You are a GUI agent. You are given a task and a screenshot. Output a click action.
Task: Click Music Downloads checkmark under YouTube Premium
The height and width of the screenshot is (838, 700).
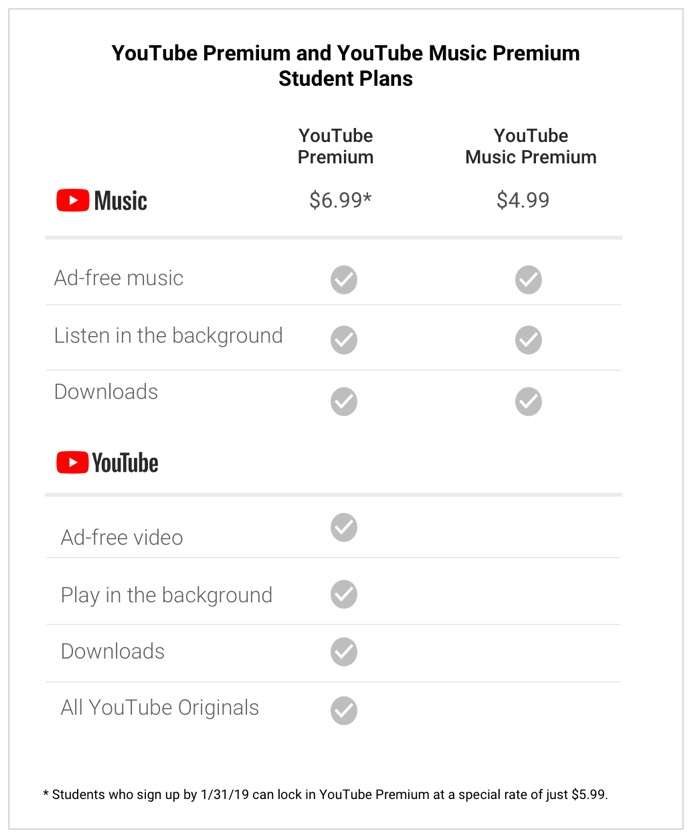(x=344, y=401)
